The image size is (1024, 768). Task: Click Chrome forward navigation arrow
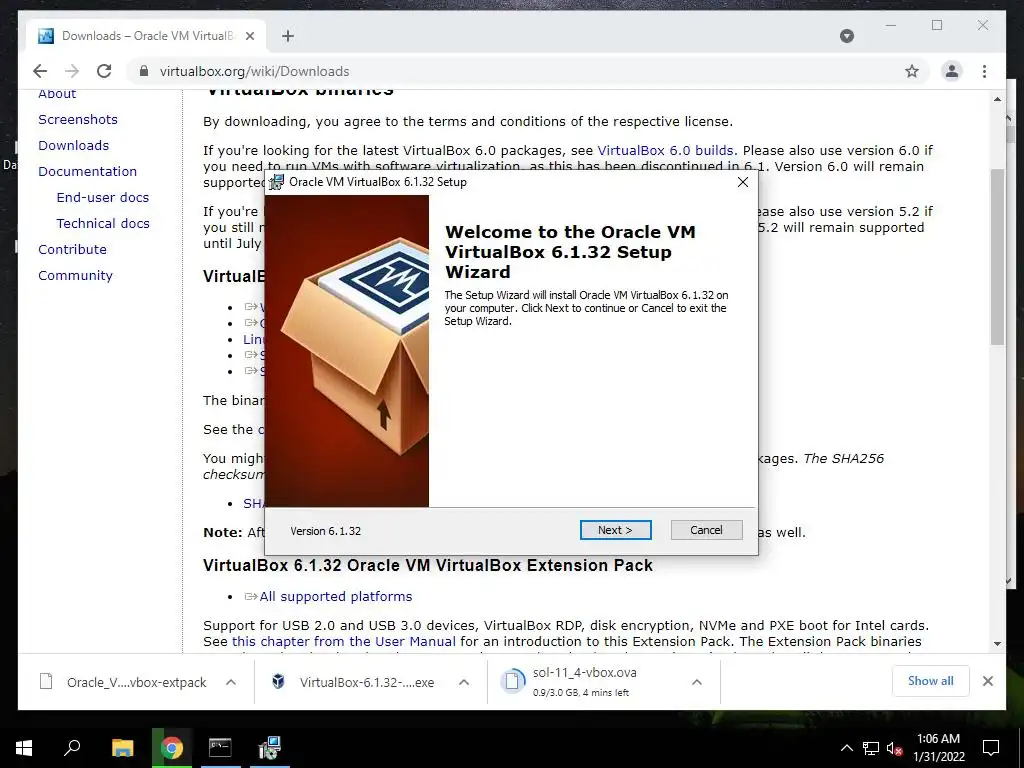(72, 71)
